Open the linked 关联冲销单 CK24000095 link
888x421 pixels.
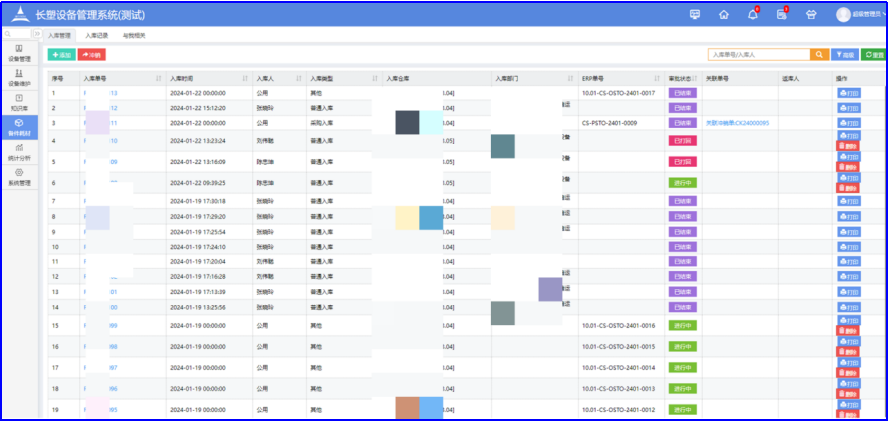pos(737,122)
